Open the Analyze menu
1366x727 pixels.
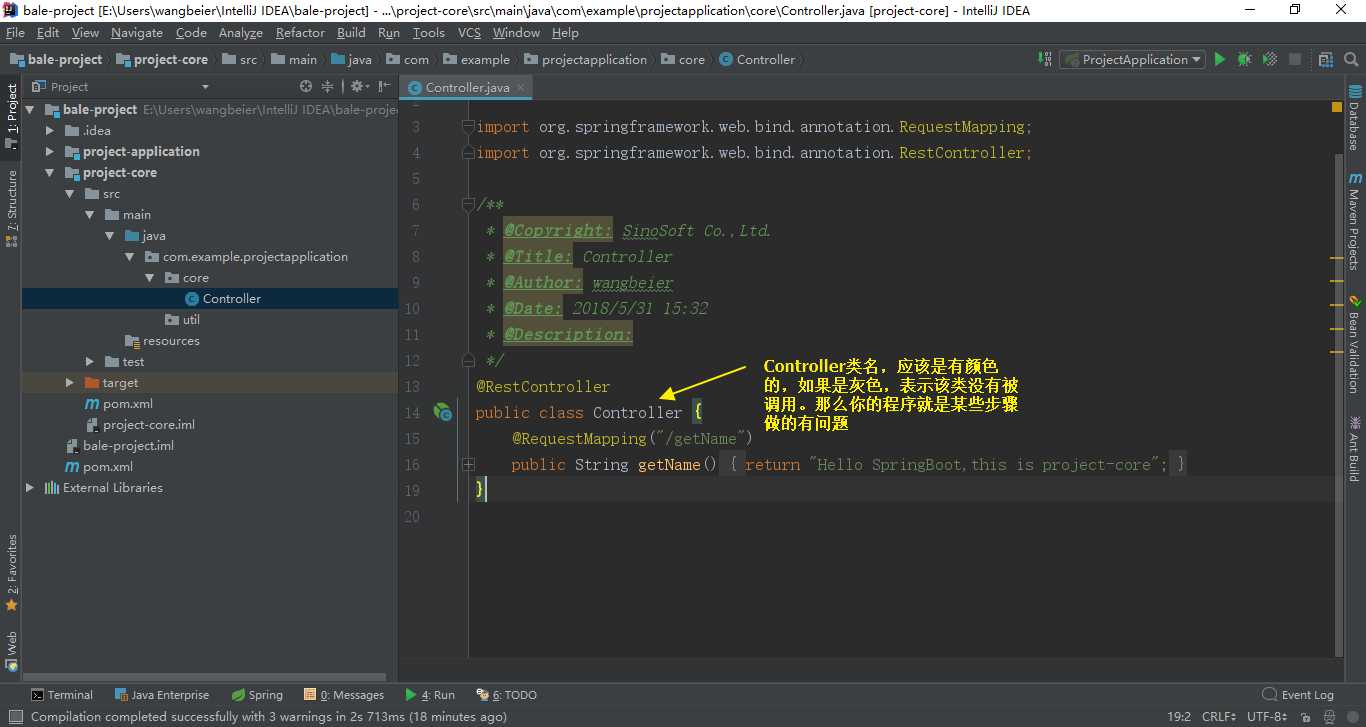coord(241,33)
